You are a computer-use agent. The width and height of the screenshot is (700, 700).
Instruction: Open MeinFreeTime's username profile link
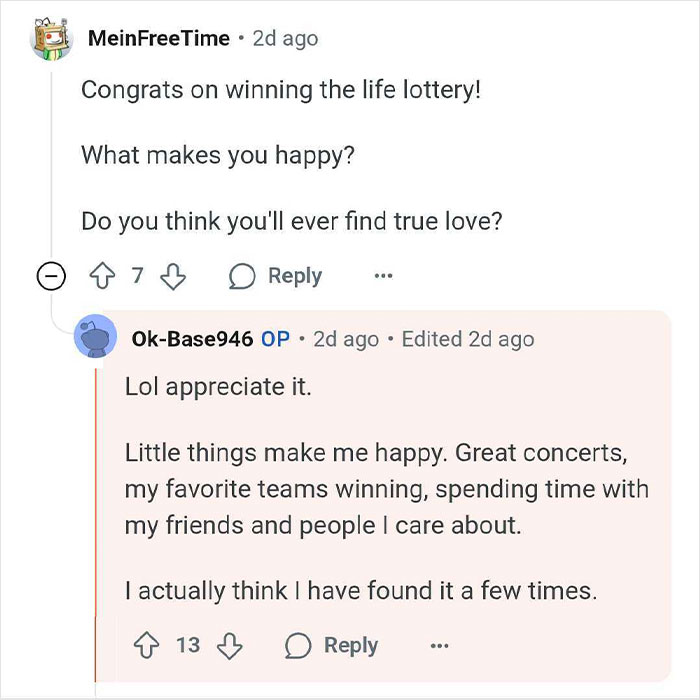click(x=159, y=39)
